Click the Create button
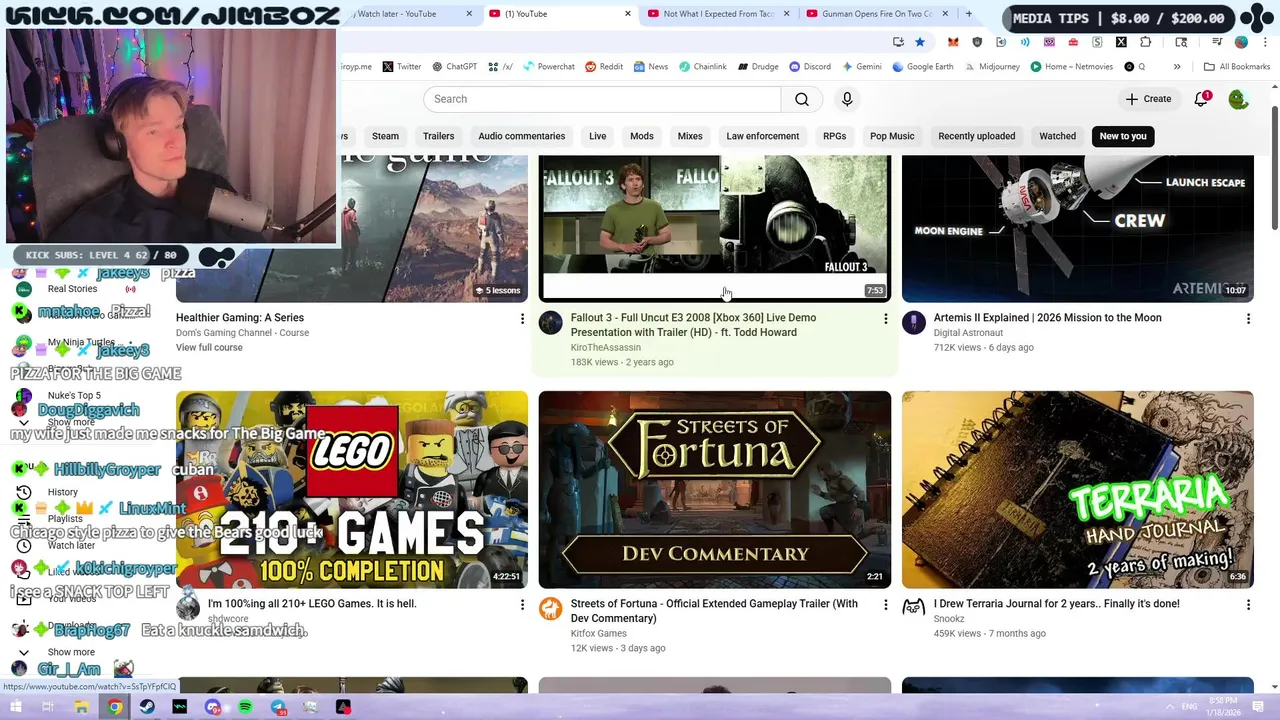The width and height of the screenshot is (1280, 720). point(1147,99)
